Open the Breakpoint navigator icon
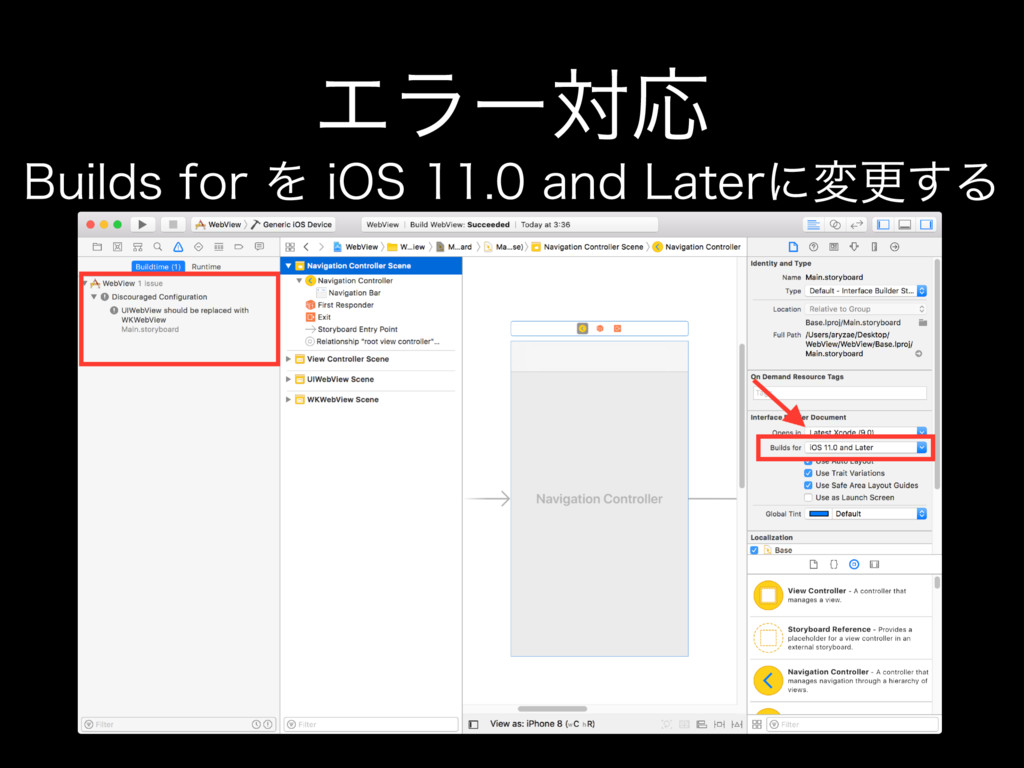Screen dimensions: 1024x768 [239, 247]
